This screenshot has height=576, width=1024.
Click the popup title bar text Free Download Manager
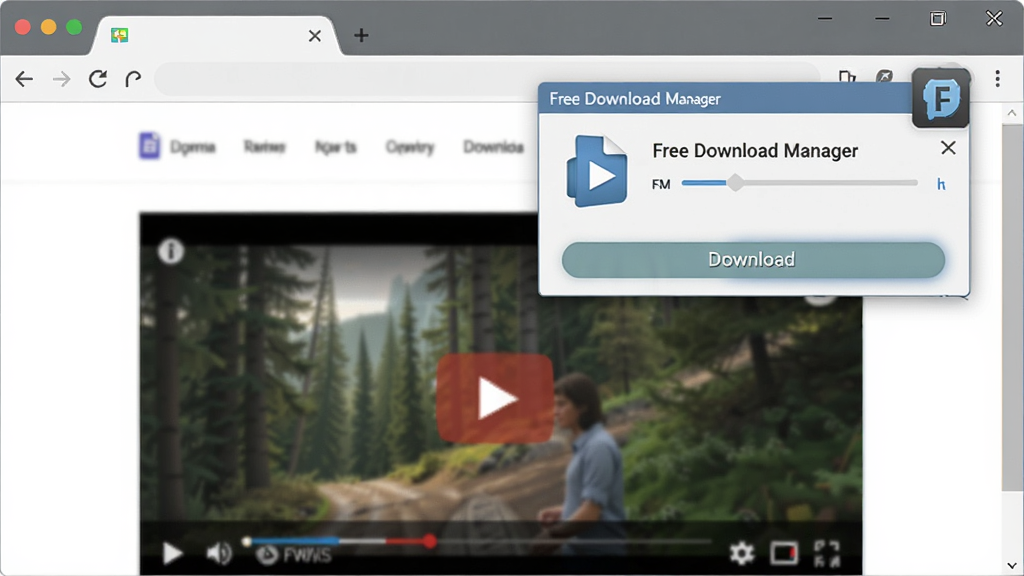tap(635, 99)
